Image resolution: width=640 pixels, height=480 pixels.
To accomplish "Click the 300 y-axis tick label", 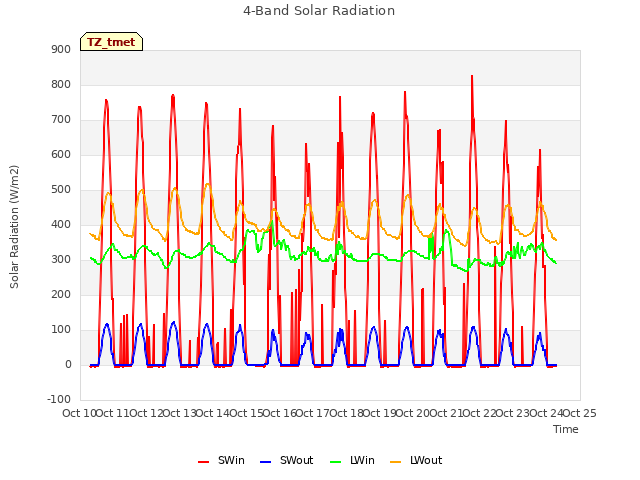I will click(61, 260).
